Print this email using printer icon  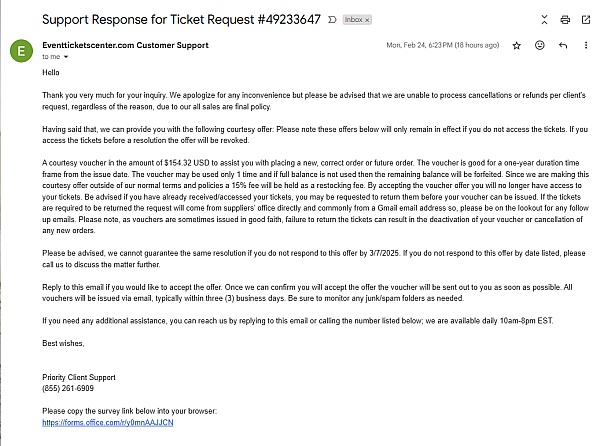565,19
